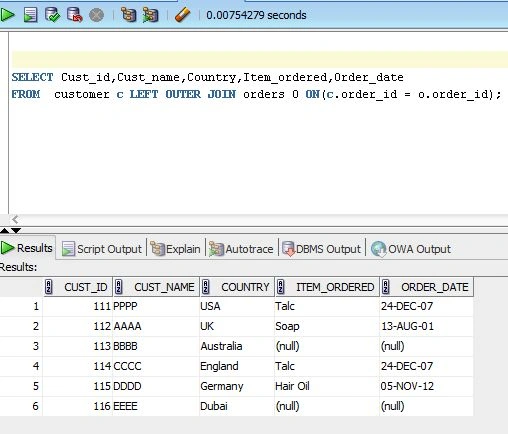Switch to the OWA Output tab
The height and width of the screenshot is (434, 508).
click(411, 249)
